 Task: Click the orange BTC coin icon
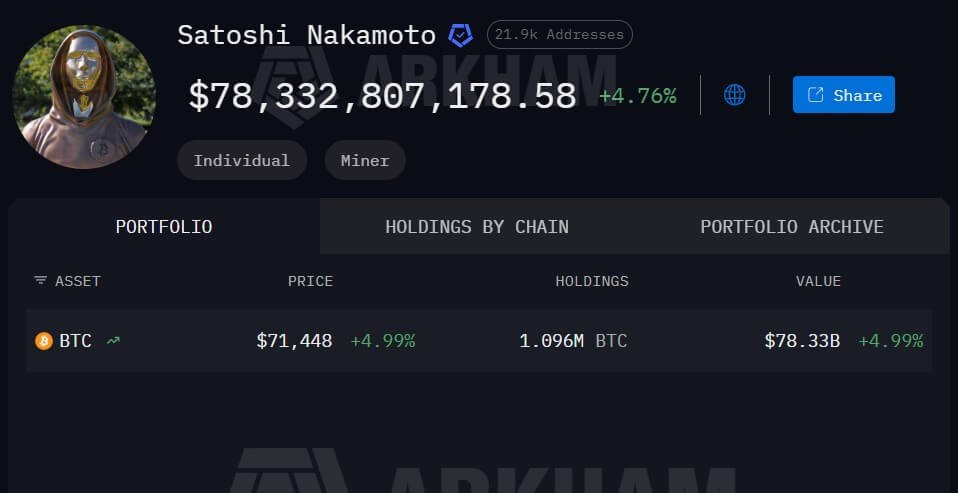click(x=44, y=341)
